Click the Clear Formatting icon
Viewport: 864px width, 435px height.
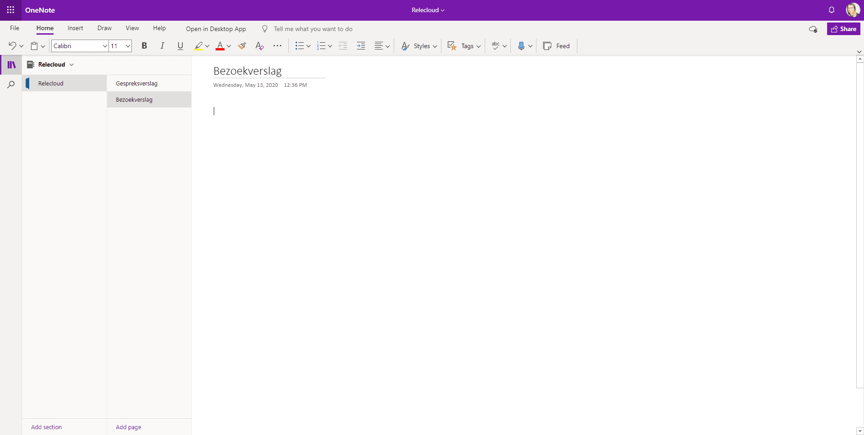260,46
